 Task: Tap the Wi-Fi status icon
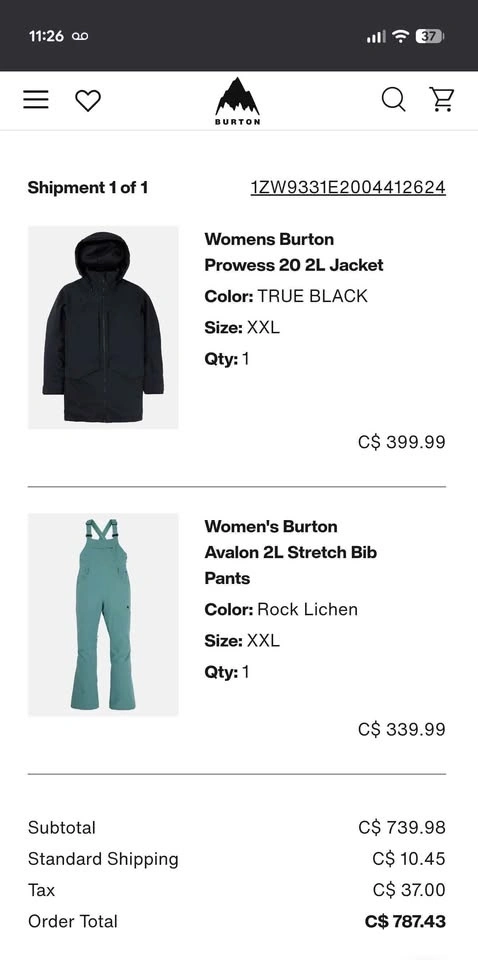(400, 36)
